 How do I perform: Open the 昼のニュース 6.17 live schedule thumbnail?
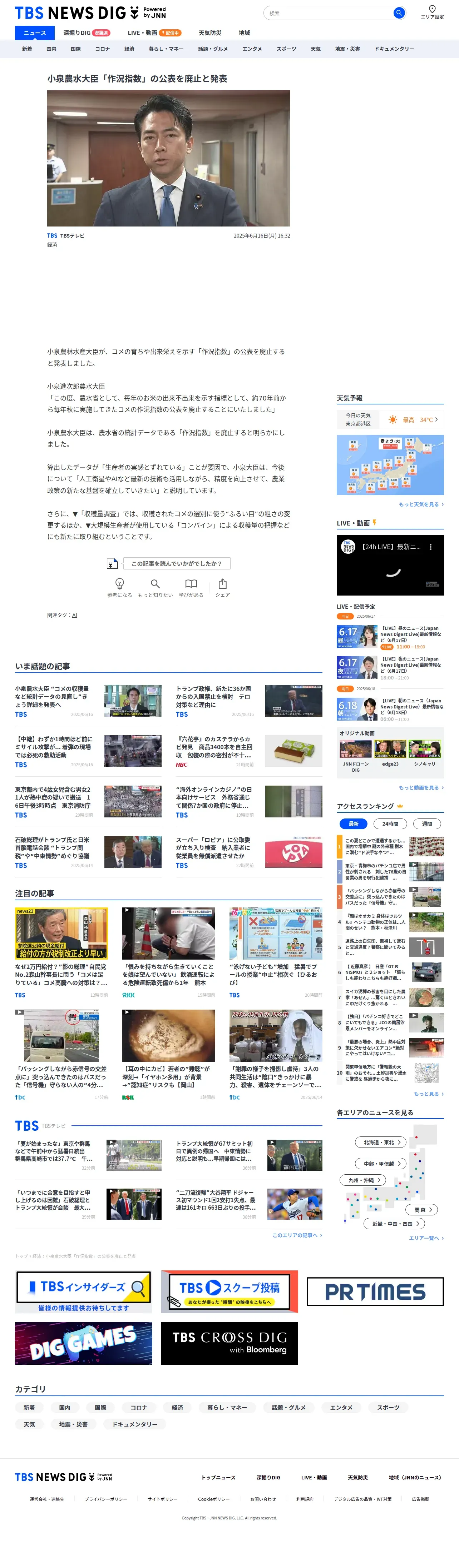tap(357, 636)
